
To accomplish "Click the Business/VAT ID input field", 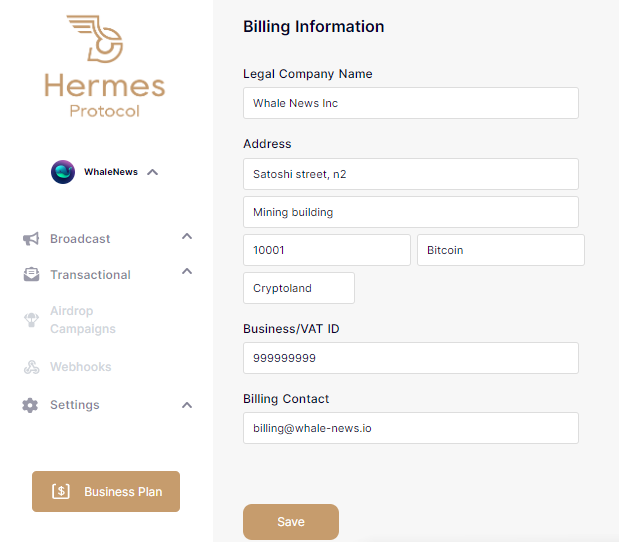I will [410, 358].
